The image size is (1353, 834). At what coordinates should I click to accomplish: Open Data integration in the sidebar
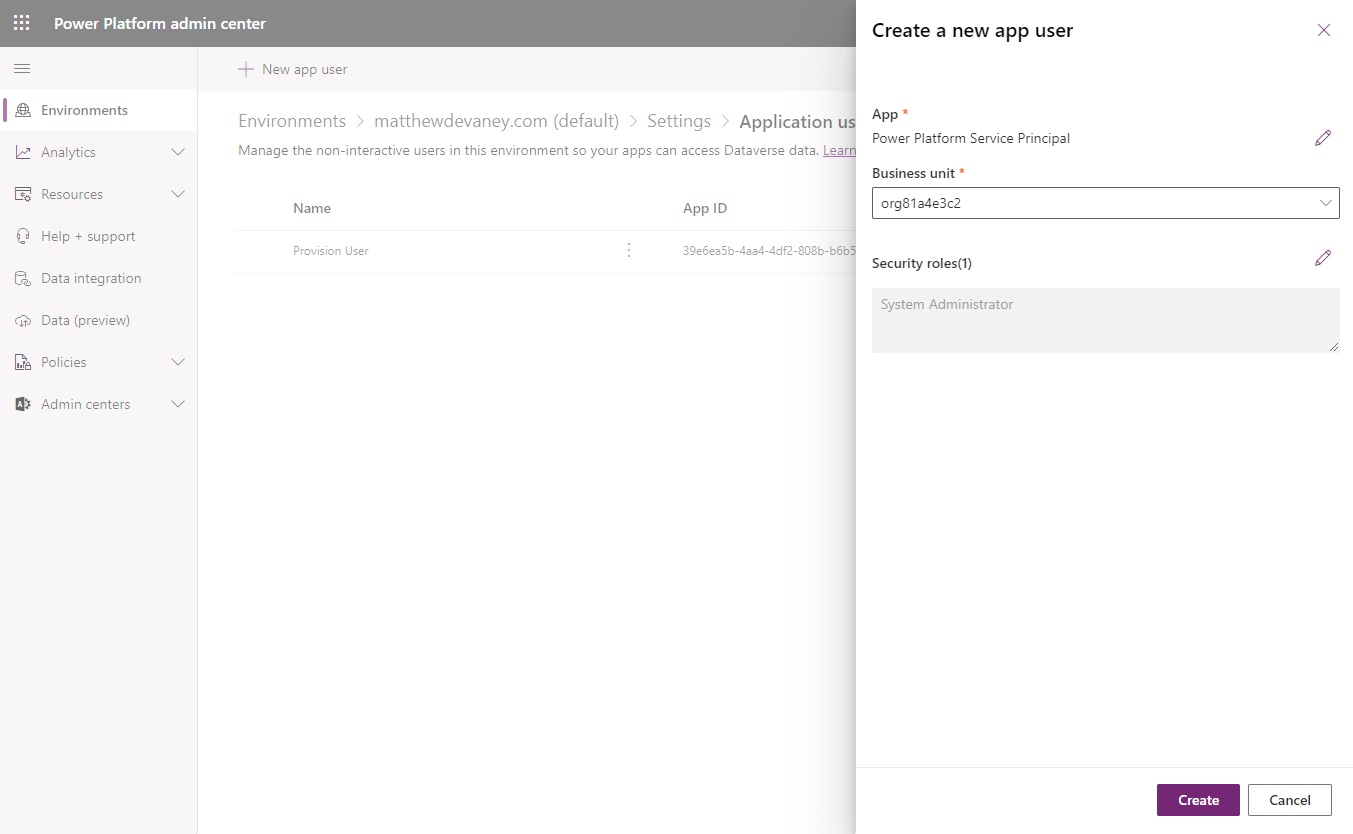(22, 278)
